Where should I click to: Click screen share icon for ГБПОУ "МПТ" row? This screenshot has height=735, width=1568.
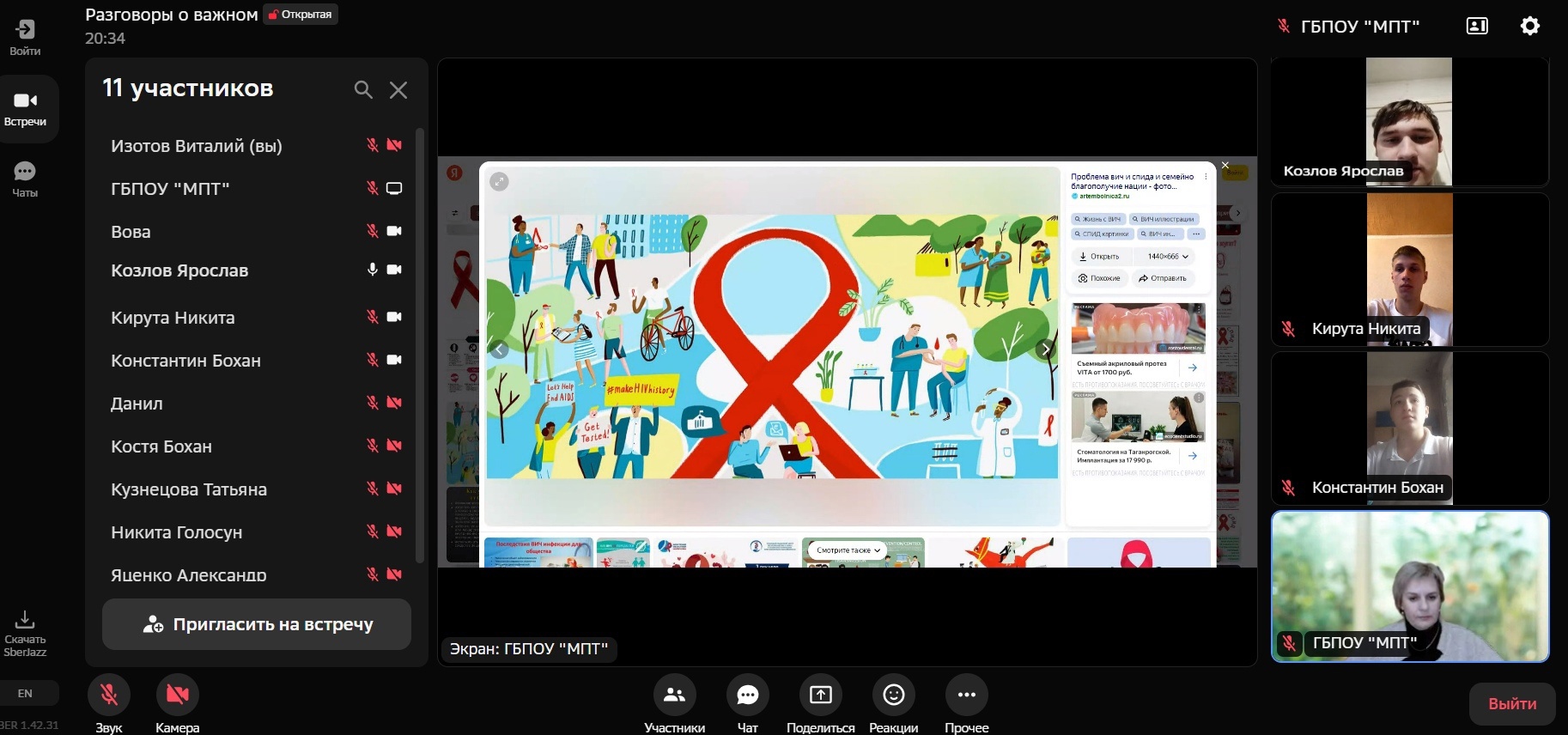[394, 188]
